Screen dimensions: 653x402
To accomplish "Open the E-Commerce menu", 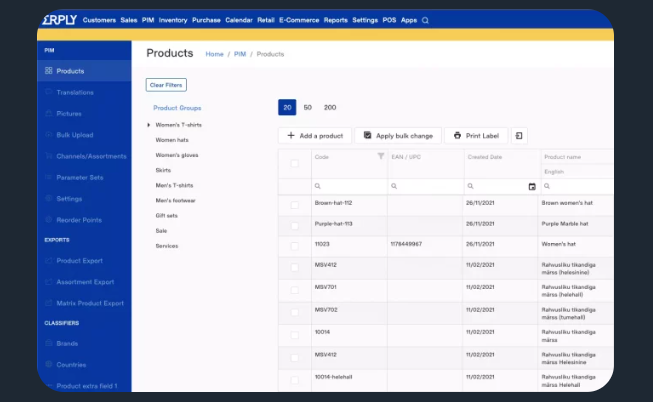I will [x=299, y=20].
